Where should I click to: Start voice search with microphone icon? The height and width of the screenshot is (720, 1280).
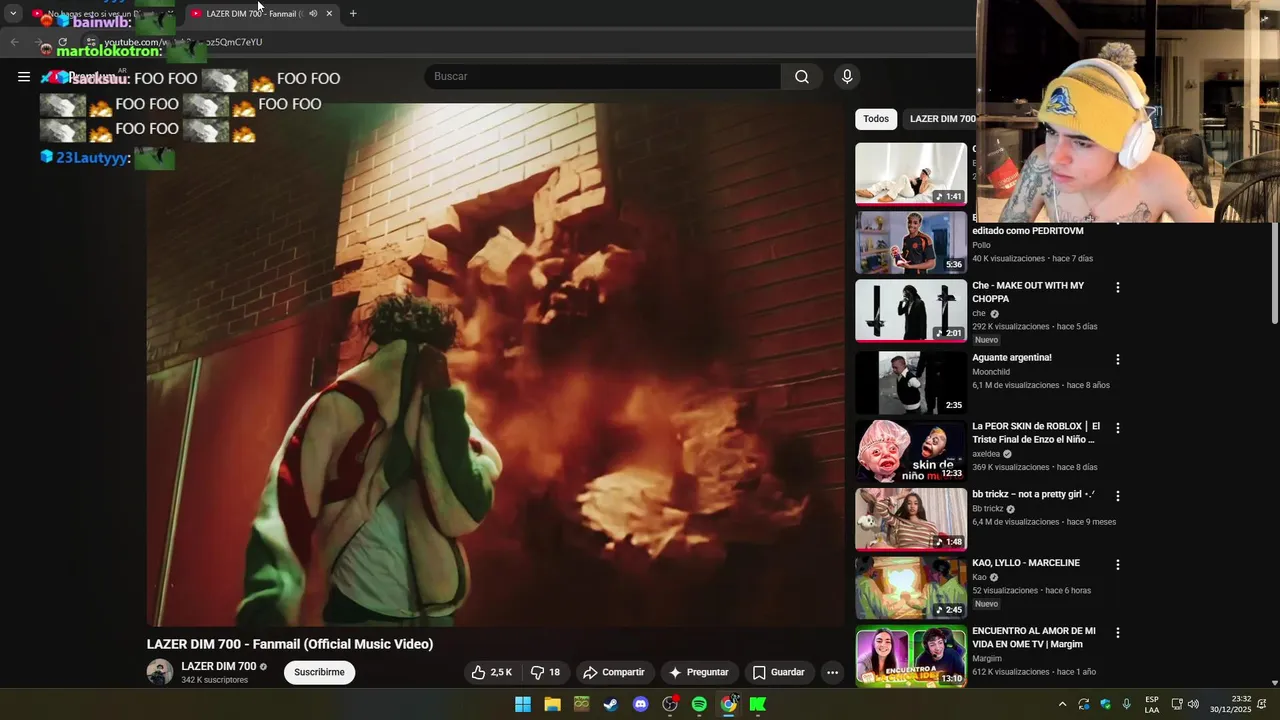847,77
